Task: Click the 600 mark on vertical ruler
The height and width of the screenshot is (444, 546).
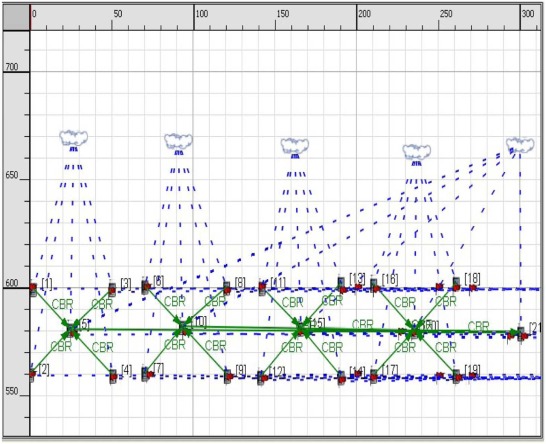Action: (12, 283)
